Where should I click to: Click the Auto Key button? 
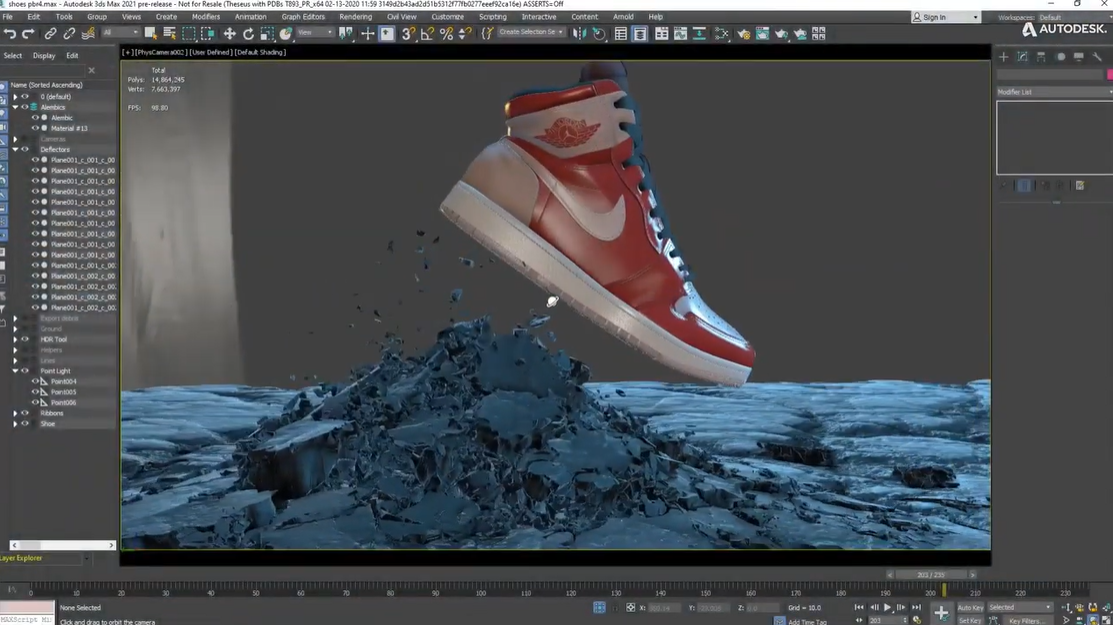pos(970,607)
